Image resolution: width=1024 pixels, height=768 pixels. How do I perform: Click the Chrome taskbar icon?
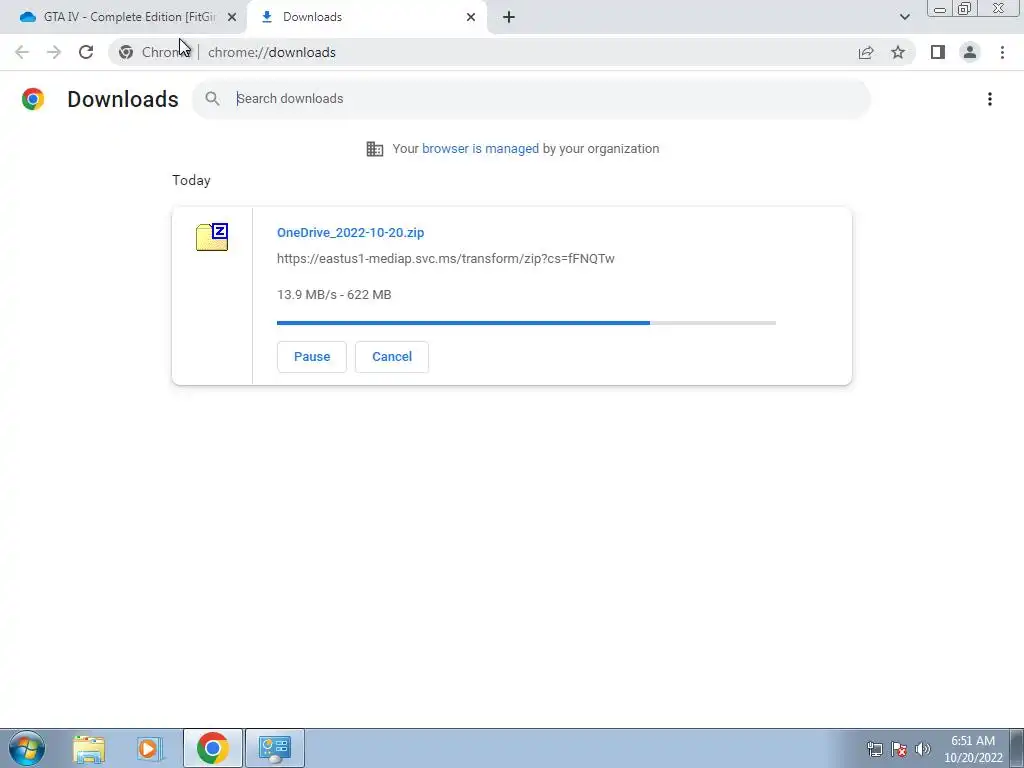pos(212,748)
